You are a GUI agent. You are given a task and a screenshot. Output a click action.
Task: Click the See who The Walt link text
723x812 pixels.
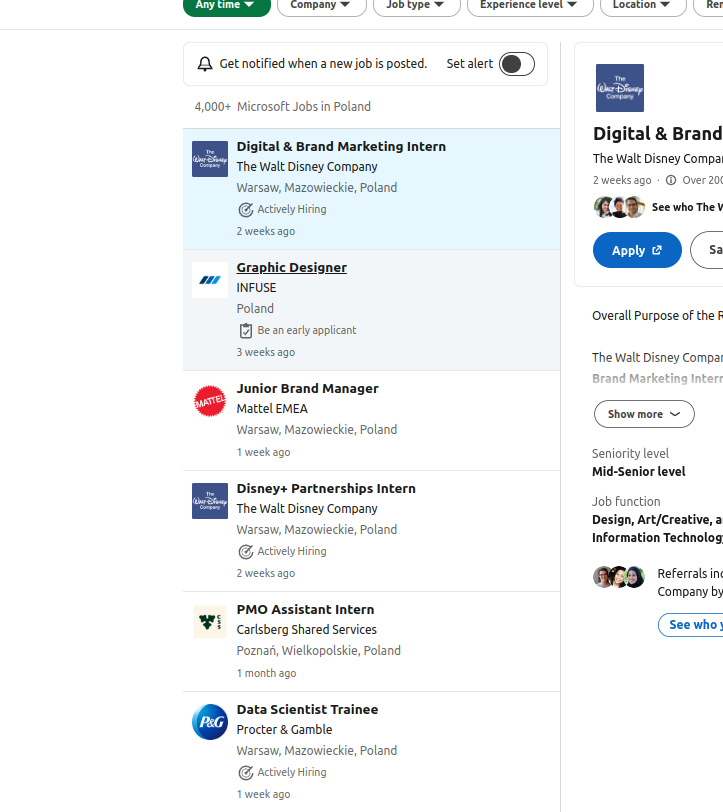coord(687,207)
